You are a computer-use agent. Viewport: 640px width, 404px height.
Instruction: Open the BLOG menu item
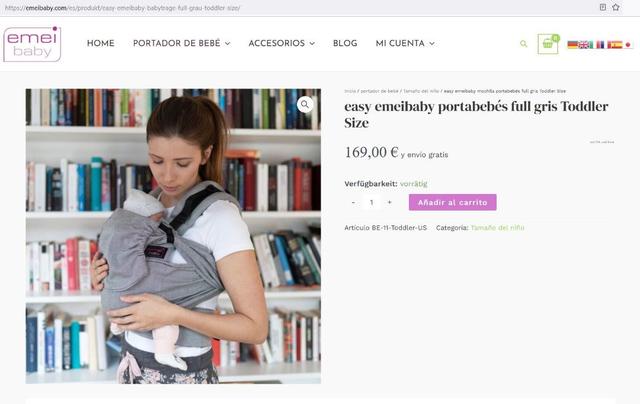click(x=345, y=43)
